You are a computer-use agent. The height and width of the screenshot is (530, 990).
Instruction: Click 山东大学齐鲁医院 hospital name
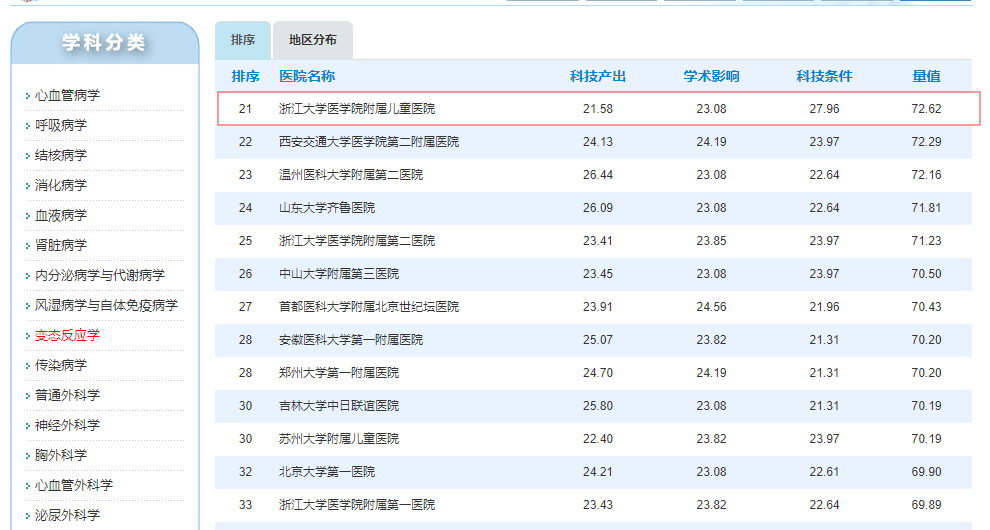(327, 208)
